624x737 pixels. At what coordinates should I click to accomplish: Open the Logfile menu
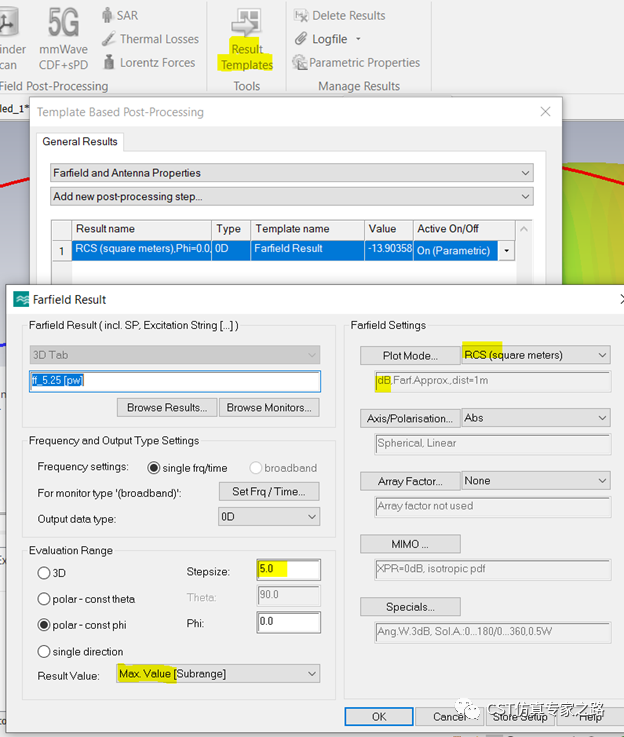click(328, 39)
